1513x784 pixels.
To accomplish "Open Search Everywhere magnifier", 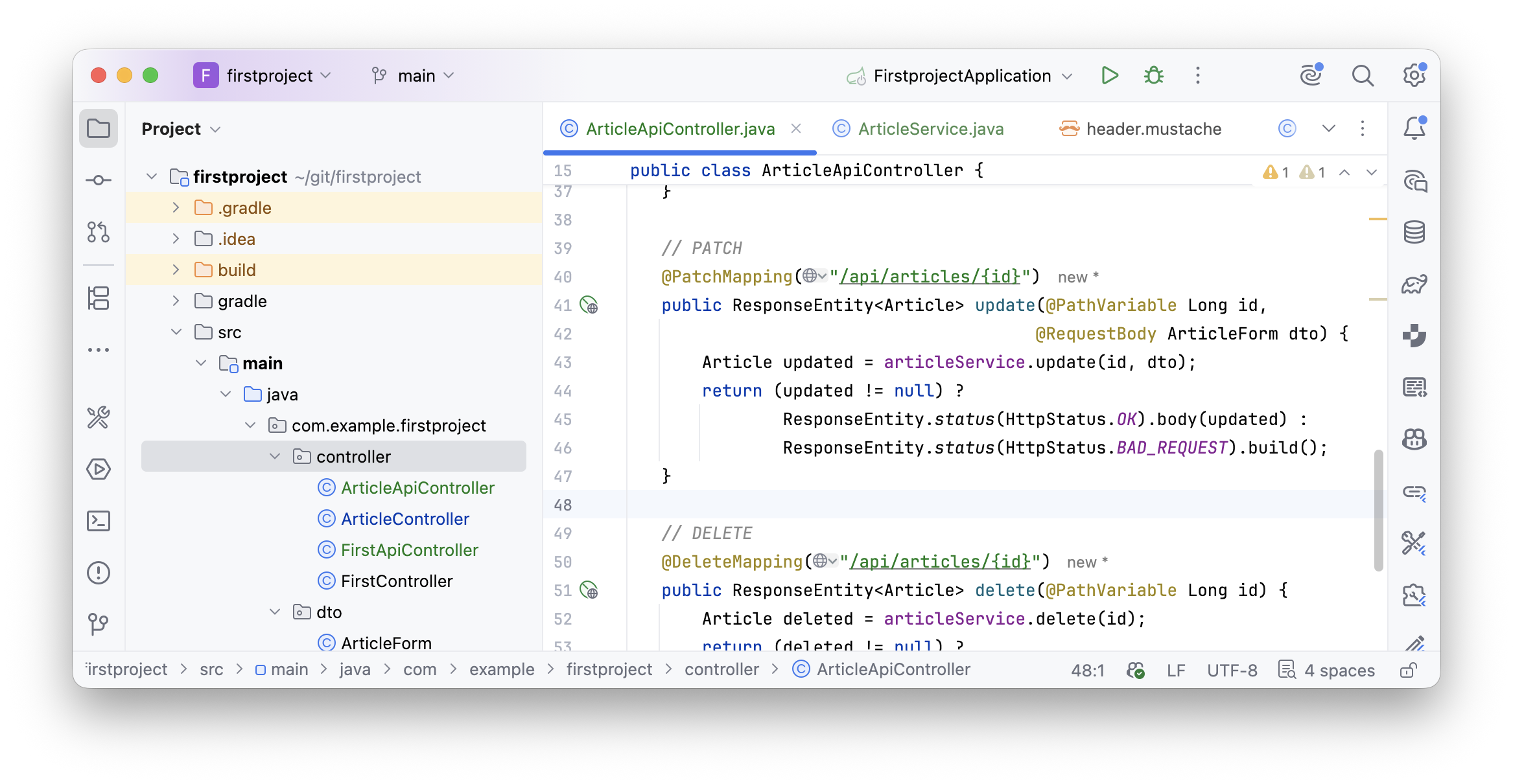I will click(1363, 76).
